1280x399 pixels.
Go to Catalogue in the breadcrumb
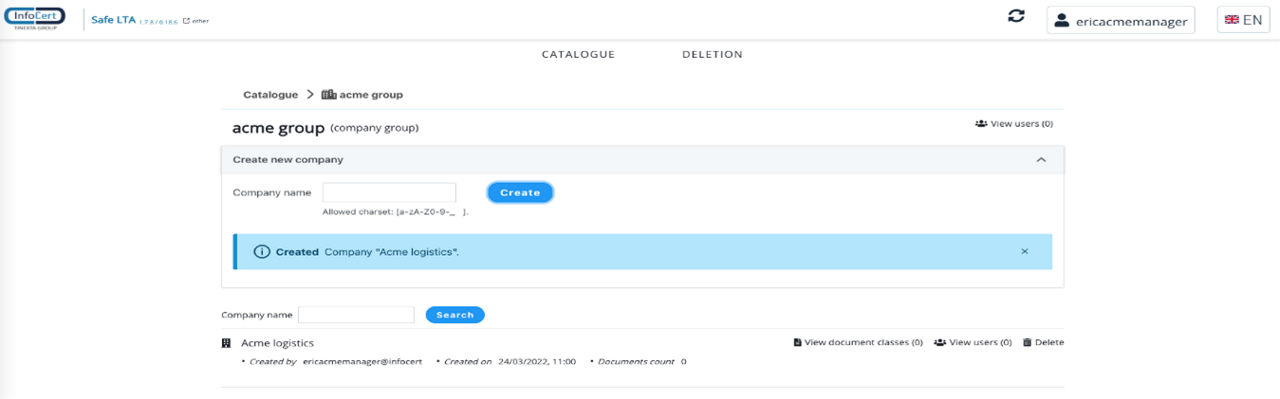270,95
